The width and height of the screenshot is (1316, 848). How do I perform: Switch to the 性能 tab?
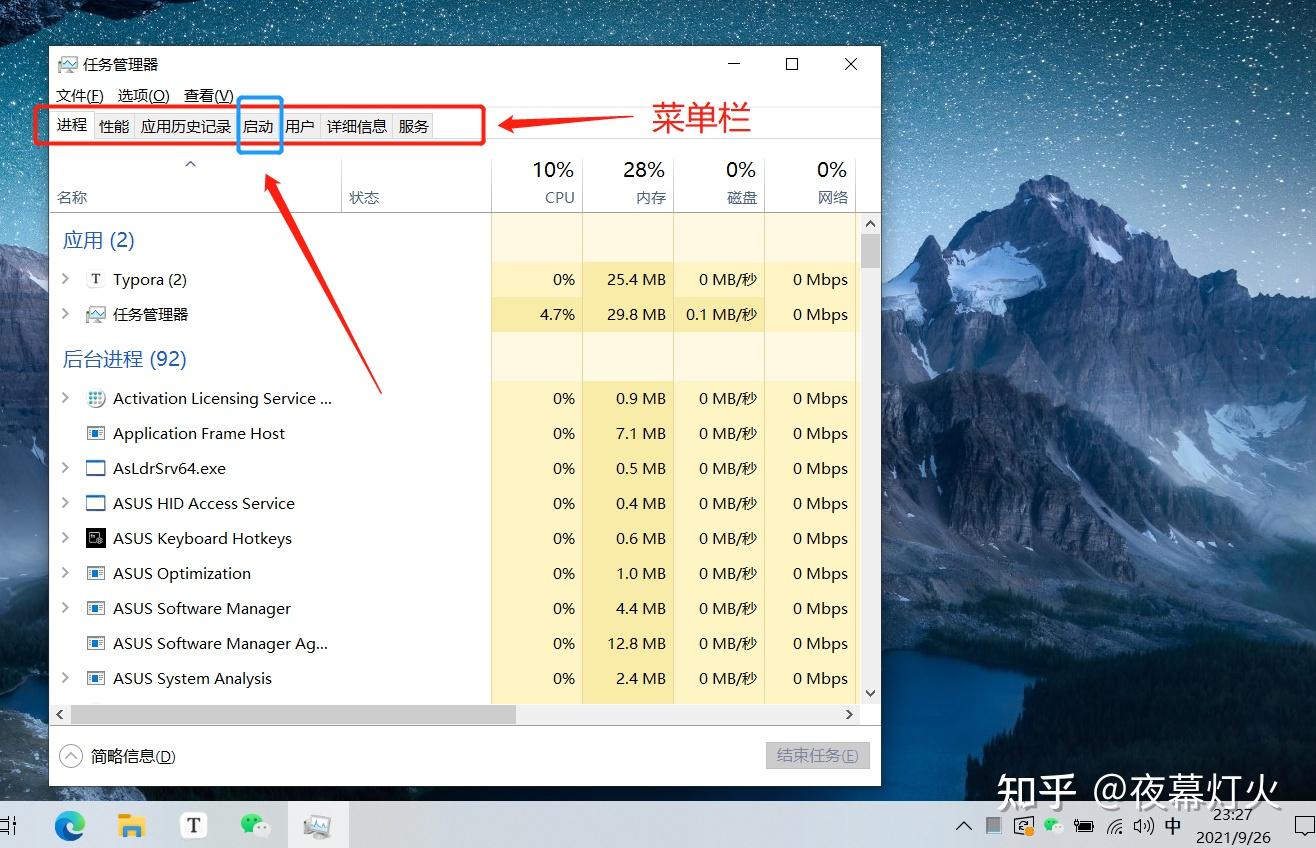pyautogui.click(x=114, y=127)
